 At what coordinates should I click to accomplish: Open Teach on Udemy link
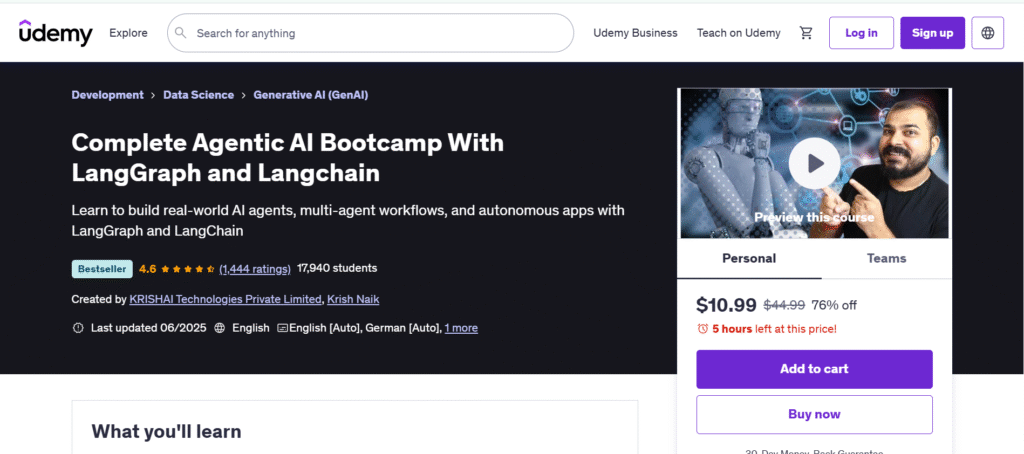(x=739, y=33)
